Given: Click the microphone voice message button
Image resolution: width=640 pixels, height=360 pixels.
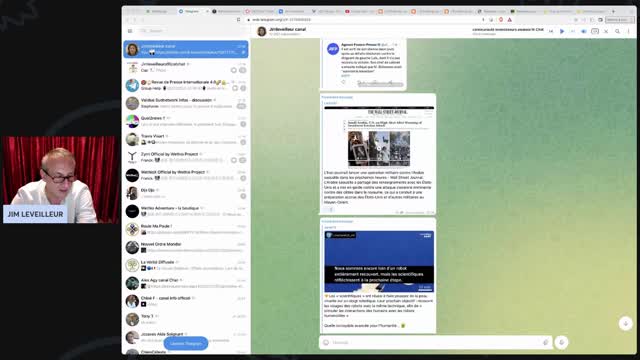Looking at the screenshot, I should point(562,342).
